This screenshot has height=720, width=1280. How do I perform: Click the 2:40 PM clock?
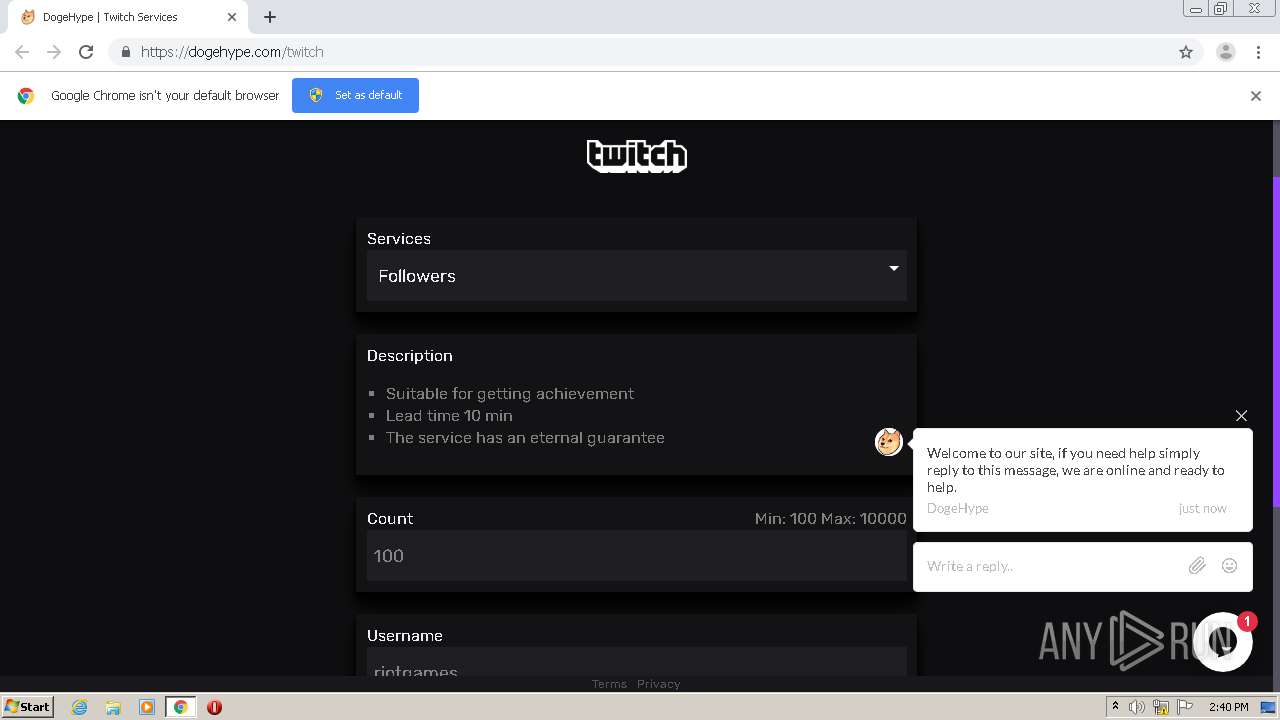[x=1228, y=707]
